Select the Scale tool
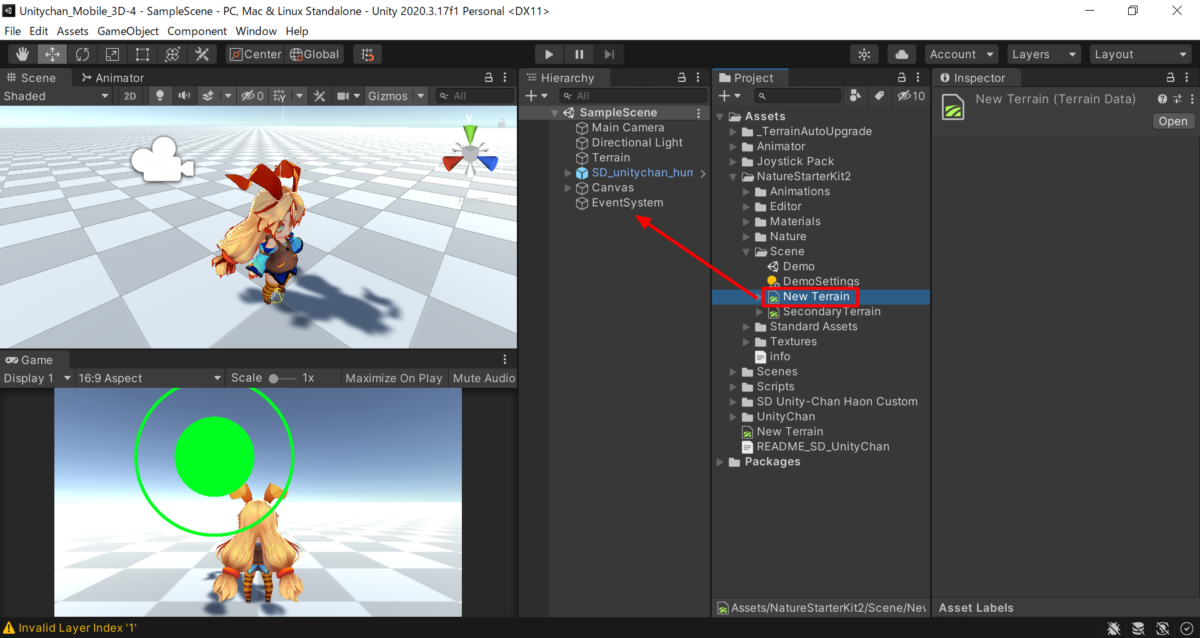The height and width of the screenshot is (638, 1200). 113,54
